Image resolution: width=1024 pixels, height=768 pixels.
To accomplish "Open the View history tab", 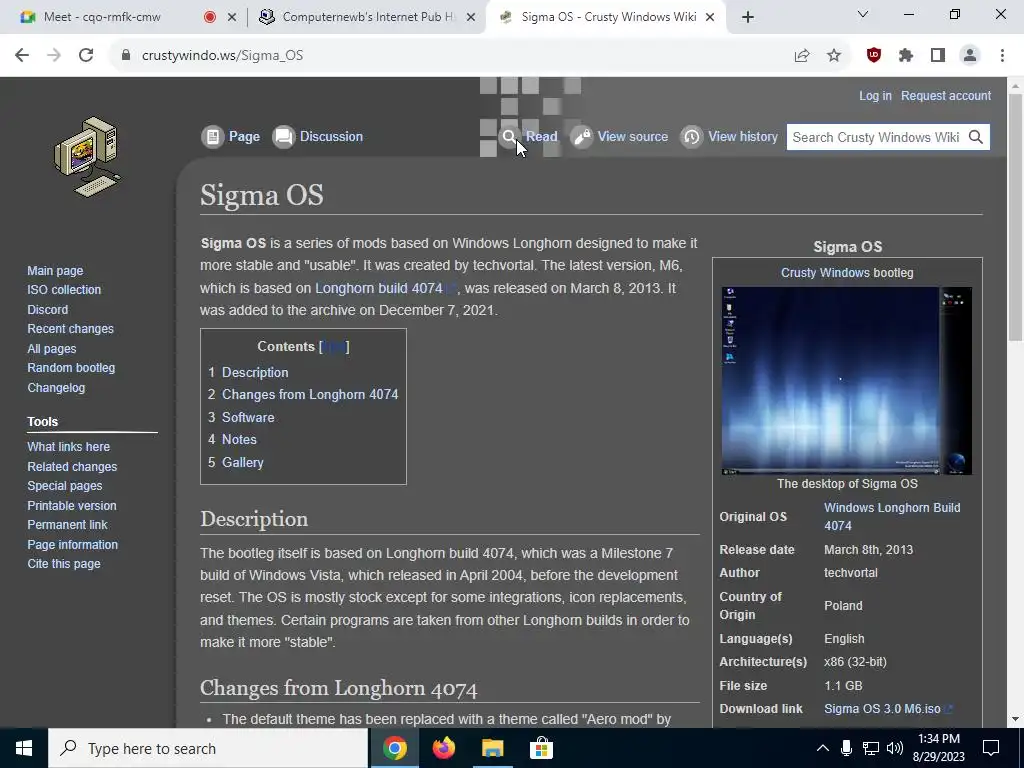I will (x=729, y=136).
